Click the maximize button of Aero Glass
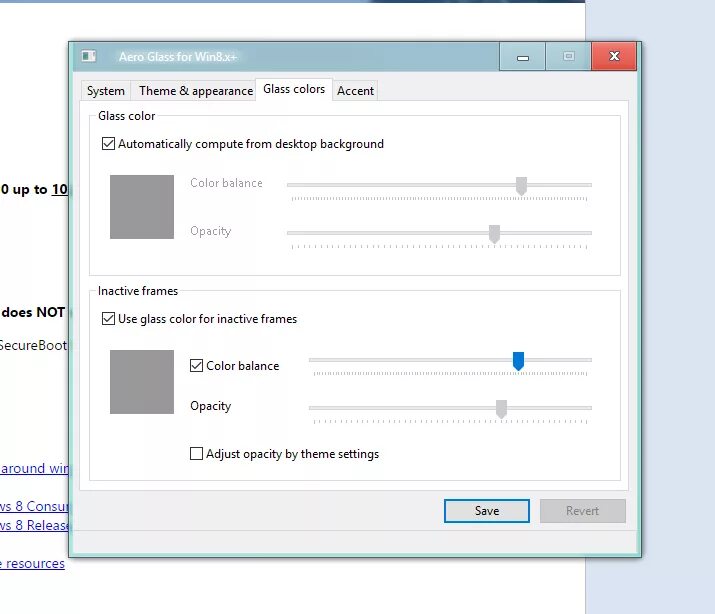The width and height of the screenshot is (715, 614). coord(568,57)
